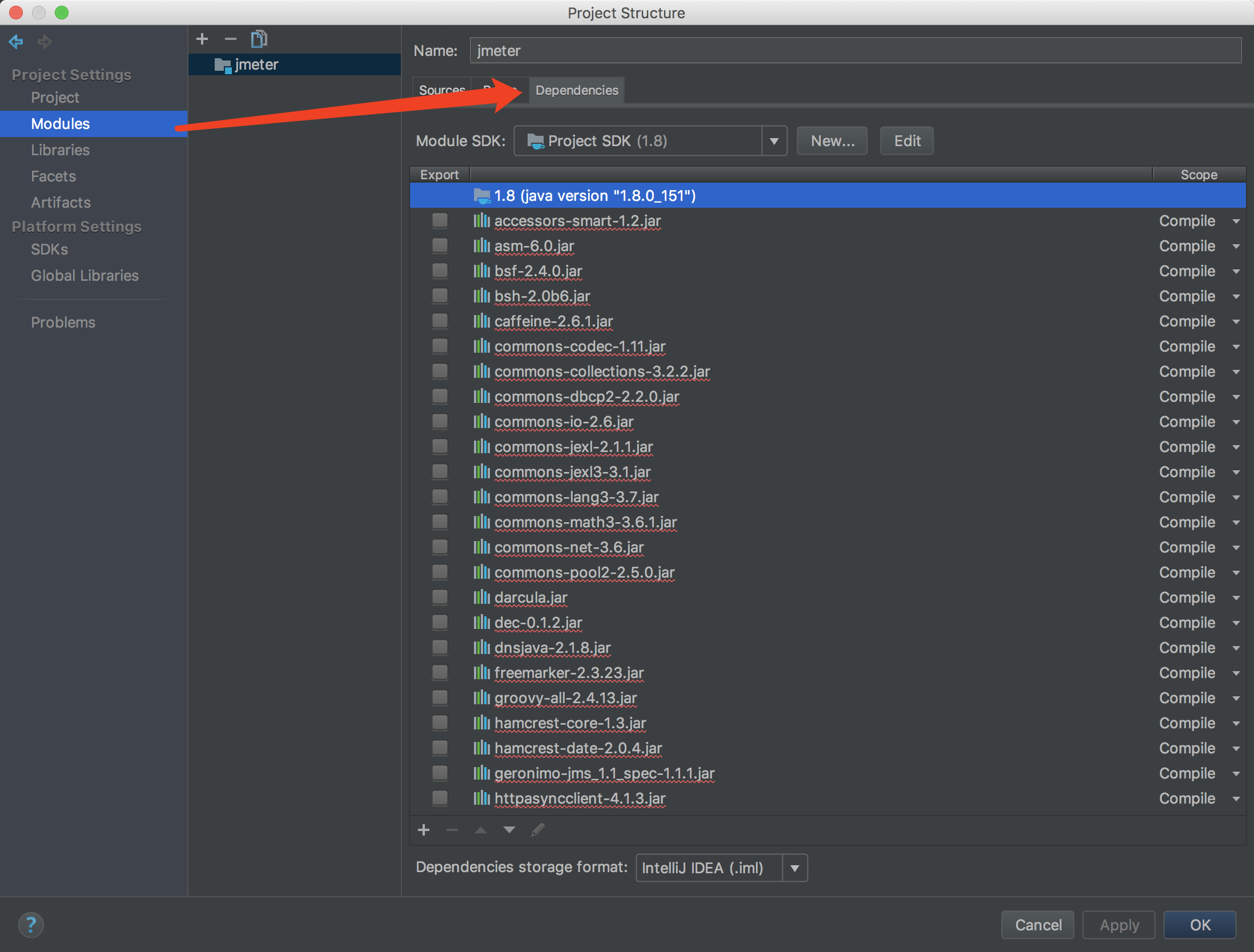The width and height of the screenshot is (1254, 952).
Task: Open scope dropdown for darcula.jar
Action: click(1236, 598)
